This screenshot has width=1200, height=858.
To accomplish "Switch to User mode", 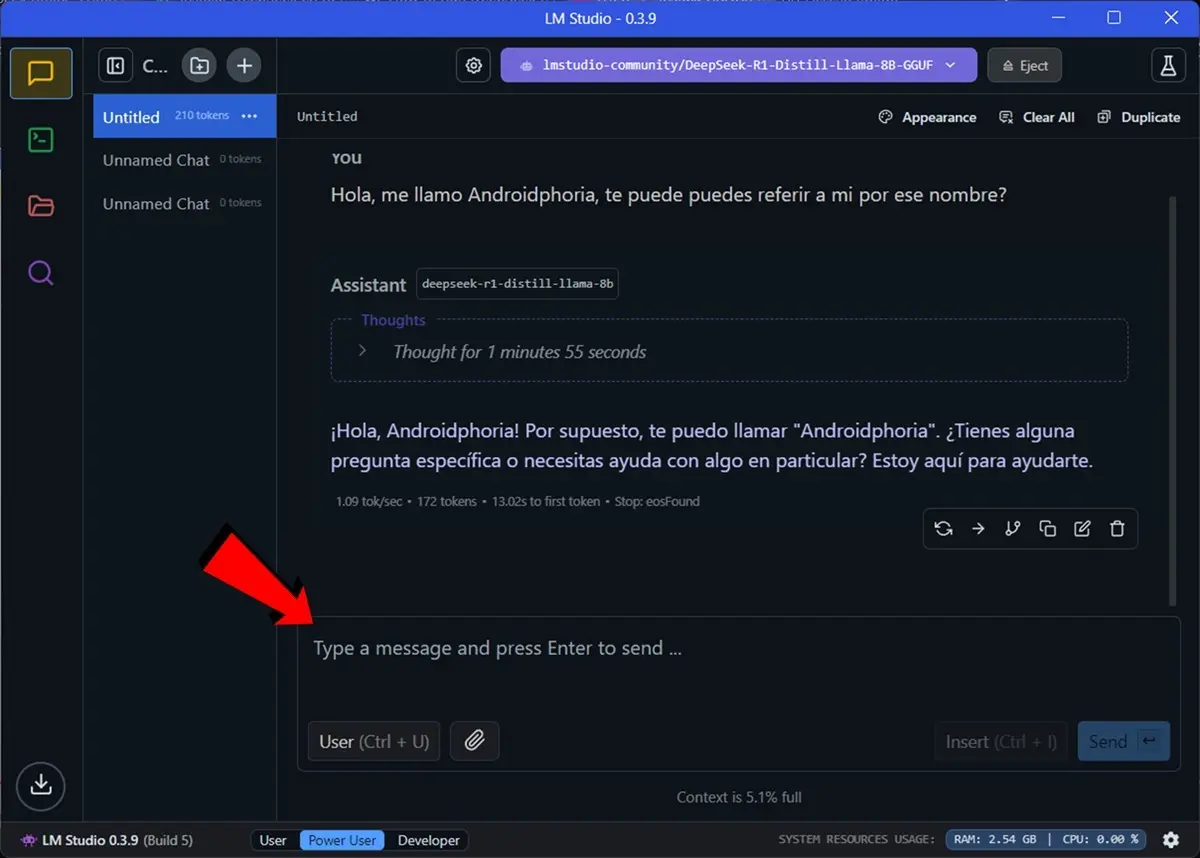I will (x=273, y=840).
